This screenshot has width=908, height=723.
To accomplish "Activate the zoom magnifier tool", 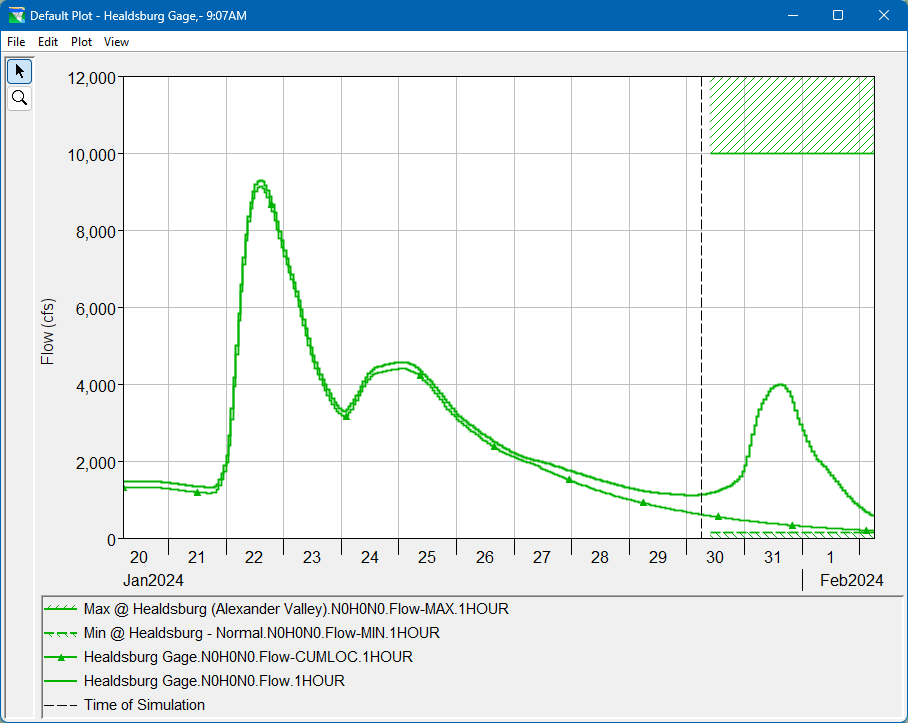I will coord(20,98).
